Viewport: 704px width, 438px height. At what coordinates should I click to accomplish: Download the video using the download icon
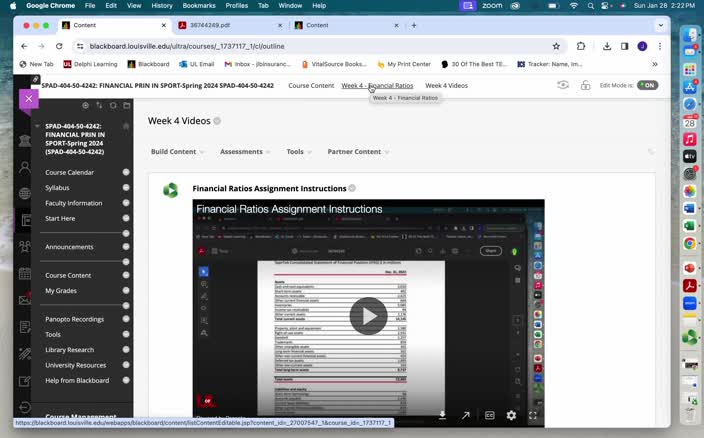(442, 415)
